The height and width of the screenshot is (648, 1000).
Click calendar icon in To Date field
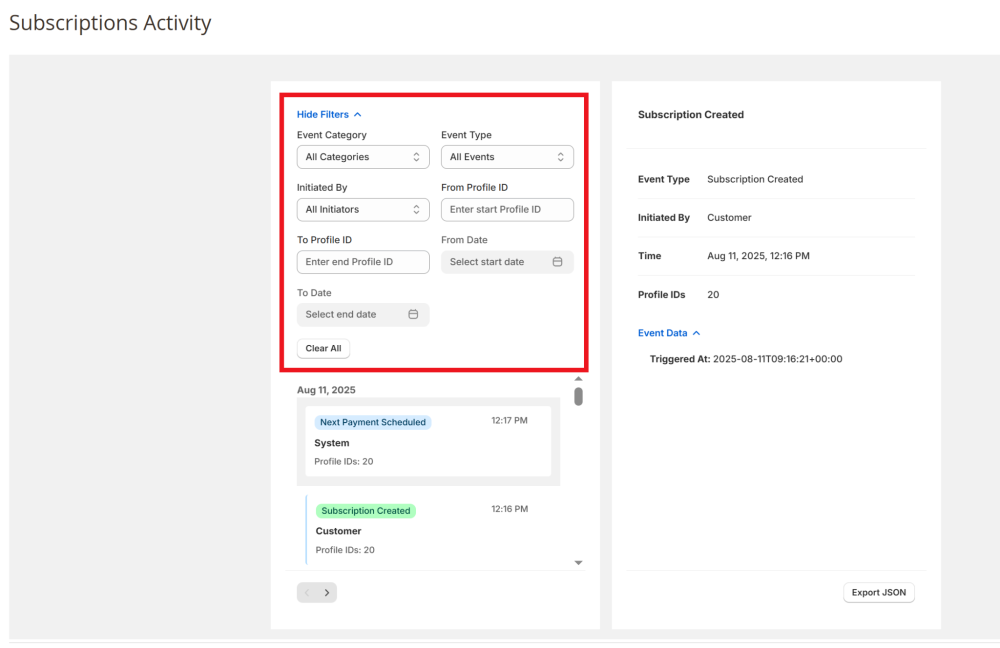(413, 314)
